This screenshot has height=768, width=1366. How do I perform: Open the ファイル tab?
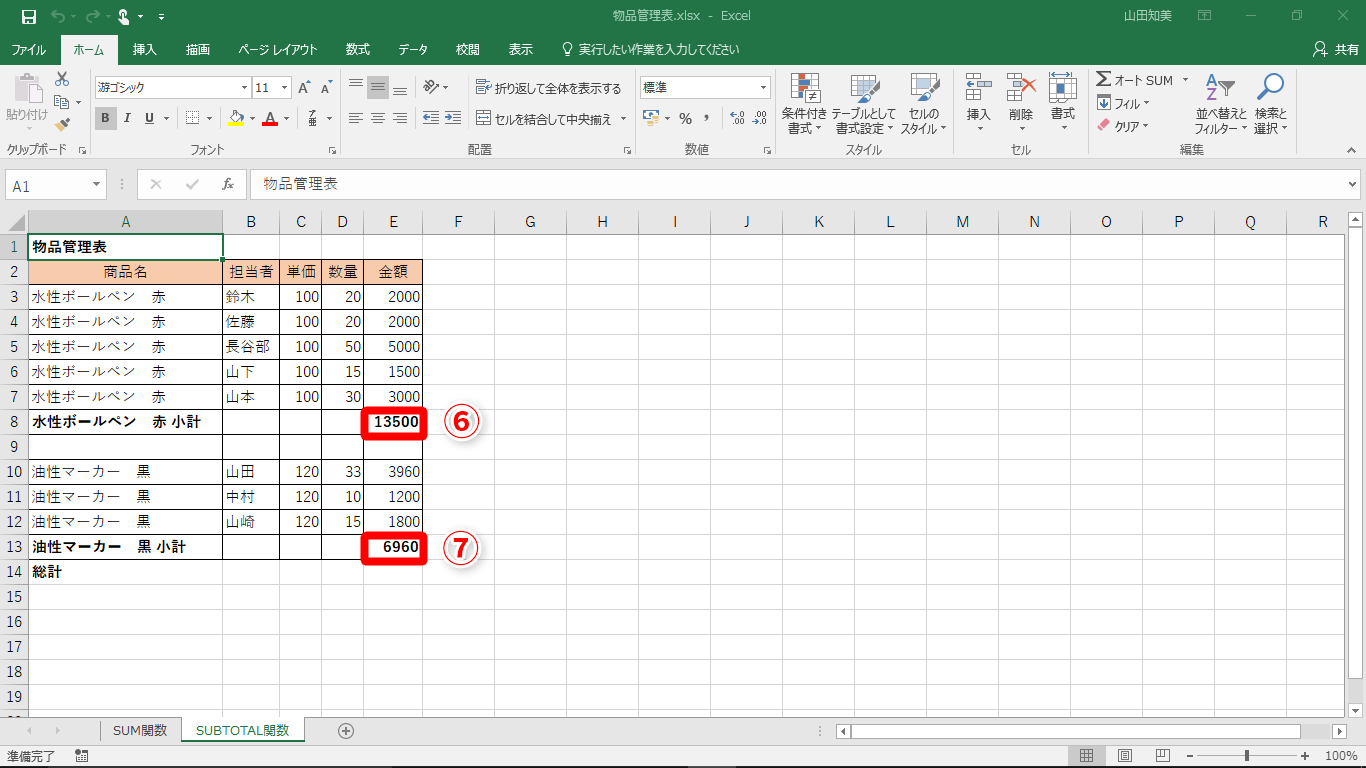click(x=28, y=49)
